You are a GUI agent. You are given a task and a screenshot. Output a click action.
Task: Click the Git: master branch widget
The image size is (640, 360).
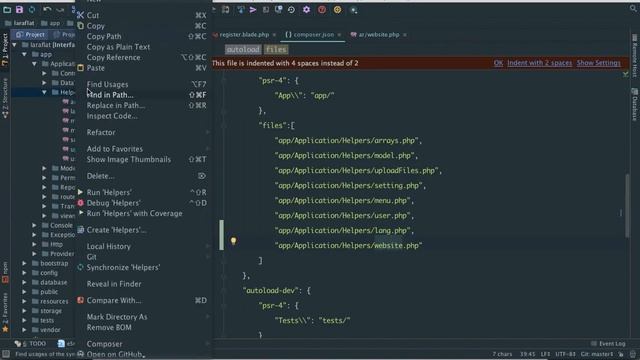[597, 354]
